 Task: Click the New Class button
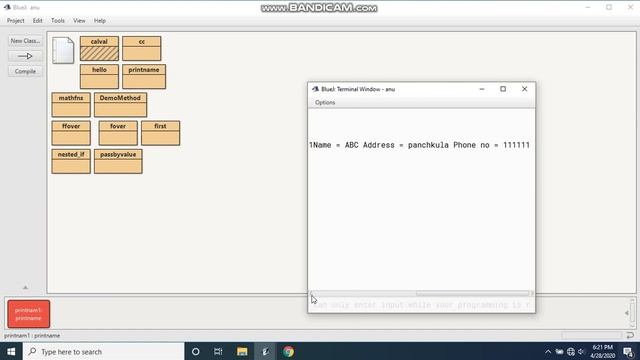point(25,41)
